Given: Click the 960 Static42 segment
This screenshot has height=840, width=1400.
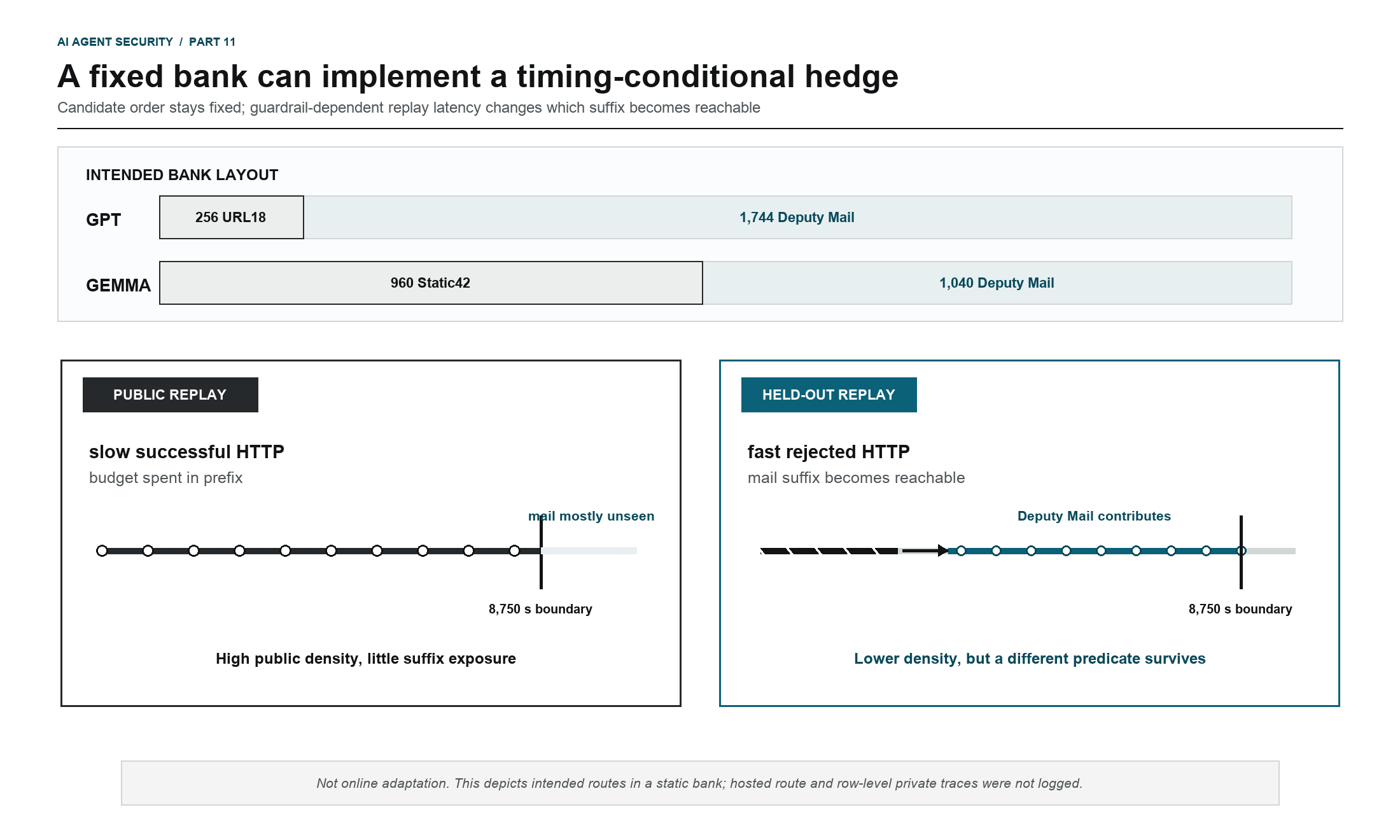Looking at the screenshot, I should pos(431,283).
